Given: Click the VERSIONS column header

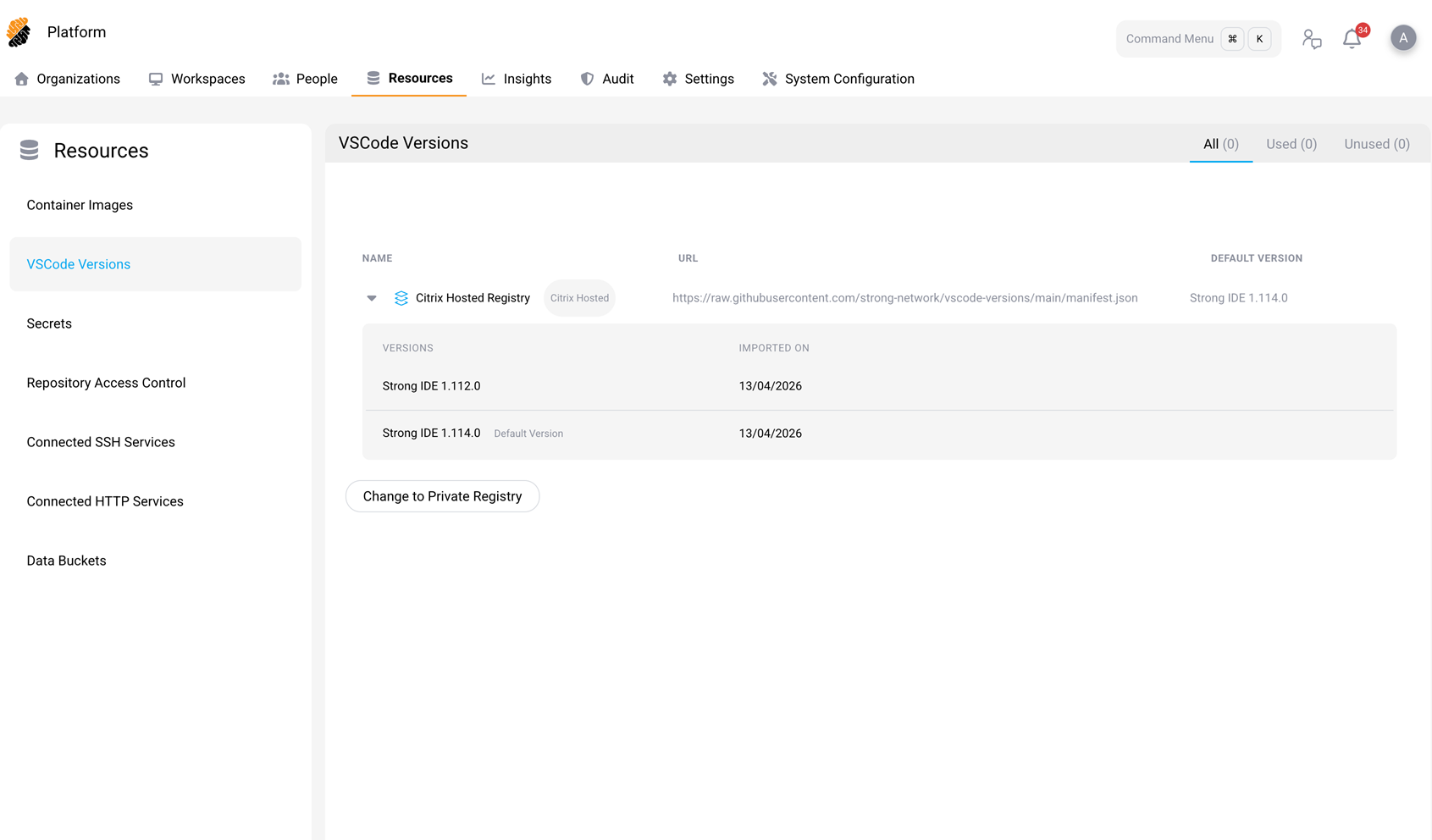Looking at the screenshot, I should coord(407,348).
